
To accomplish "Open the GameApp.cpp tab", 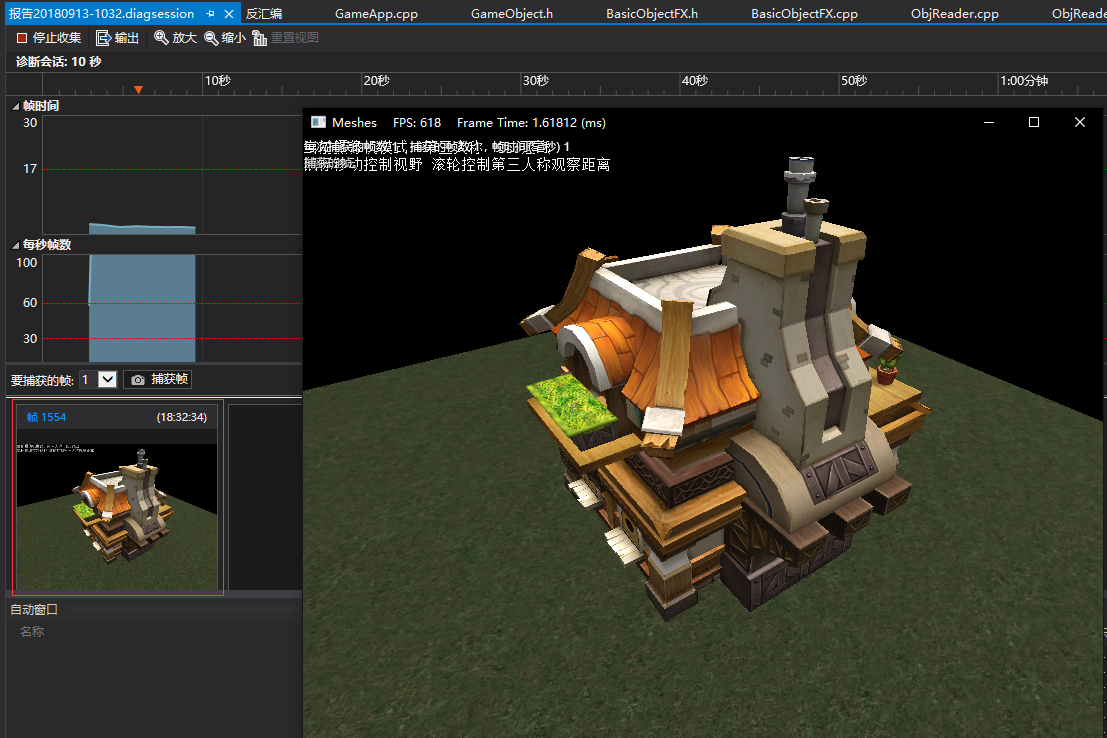I will point(376,13).
